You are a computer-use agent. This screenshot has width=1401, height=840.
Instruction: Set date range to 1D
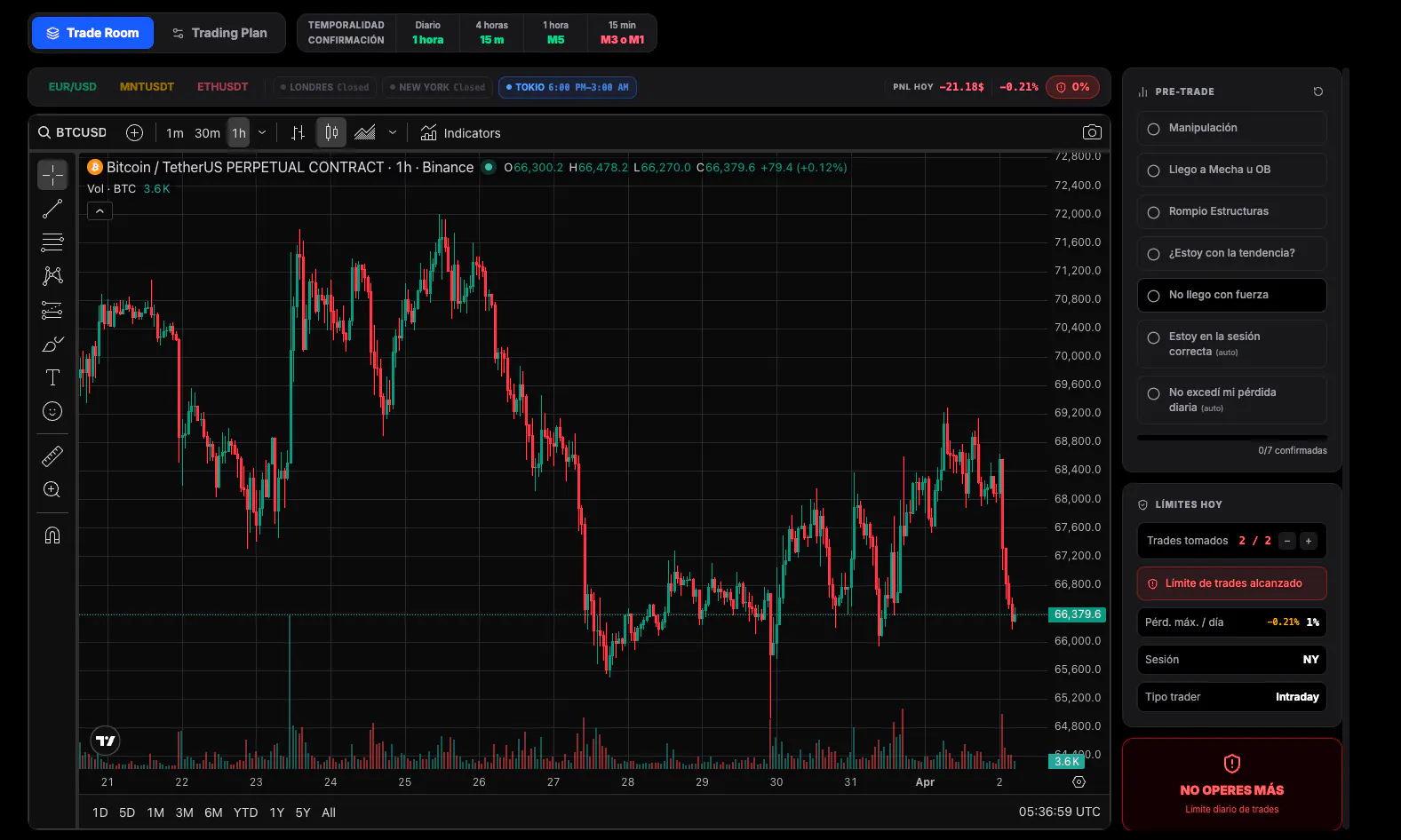[100, 812]
